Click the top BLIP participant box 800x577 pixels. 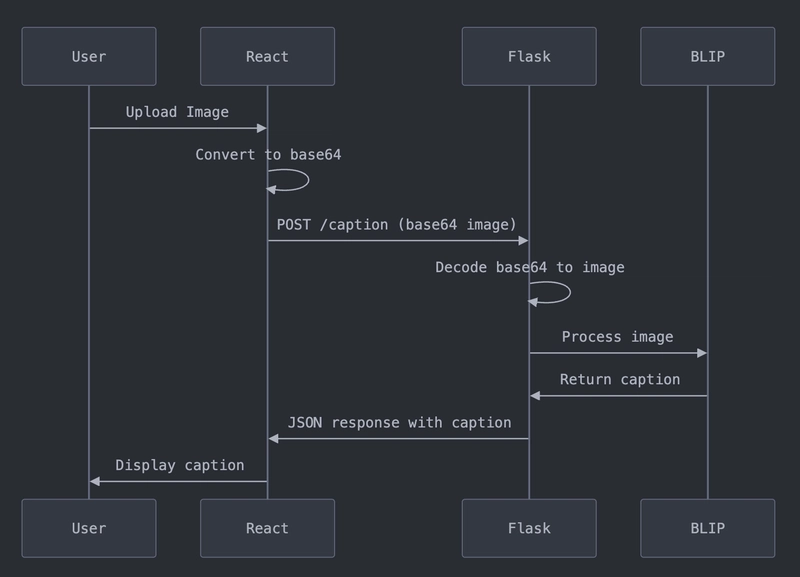click(x=708, y=56)
